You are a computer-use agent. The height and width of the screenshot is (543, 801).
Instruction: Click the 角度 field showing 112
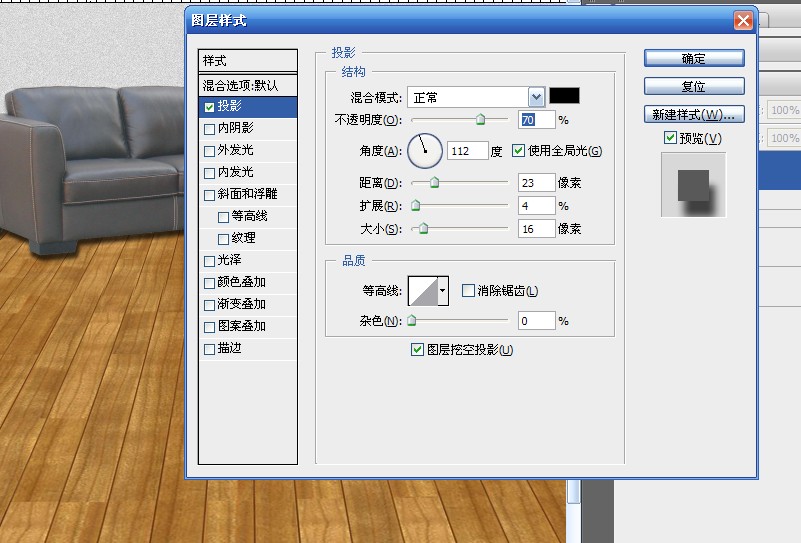click(x=467, y=151)
